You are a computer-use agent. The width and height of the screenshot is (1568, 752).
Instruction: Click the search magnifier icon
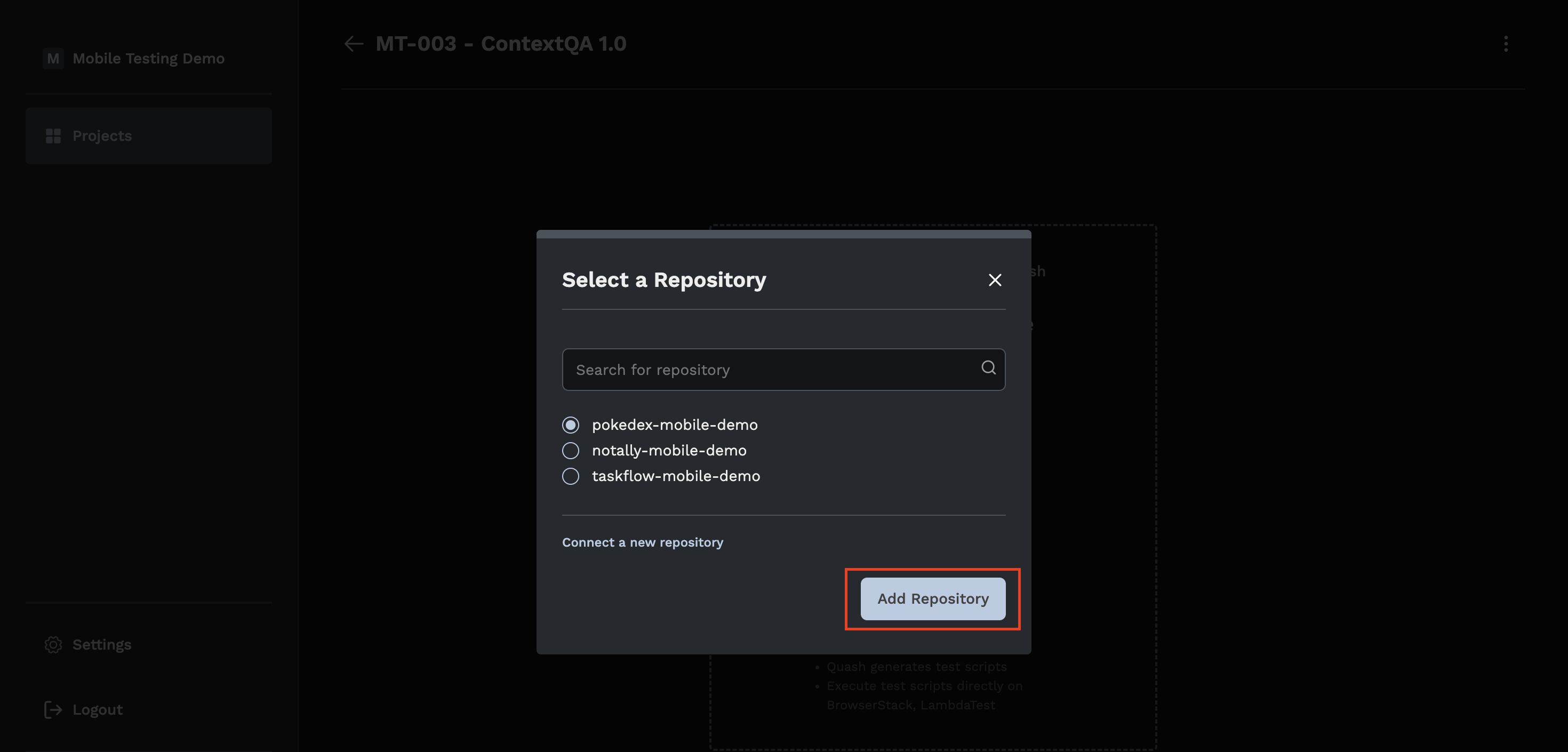(988, 368)
